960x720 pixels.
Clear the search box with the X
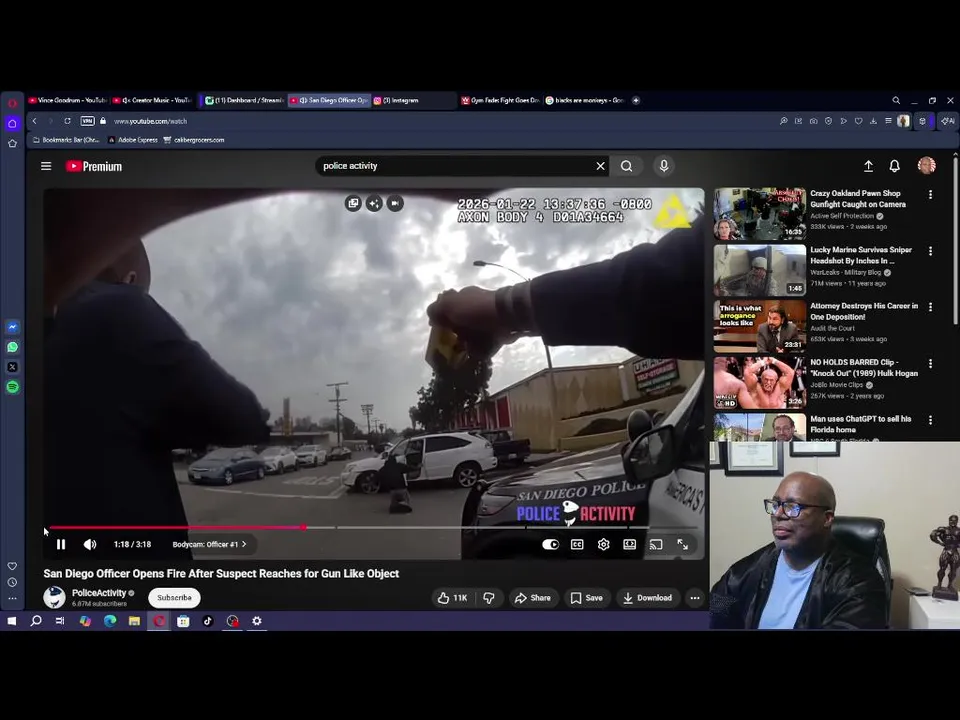tap(601, 166)
